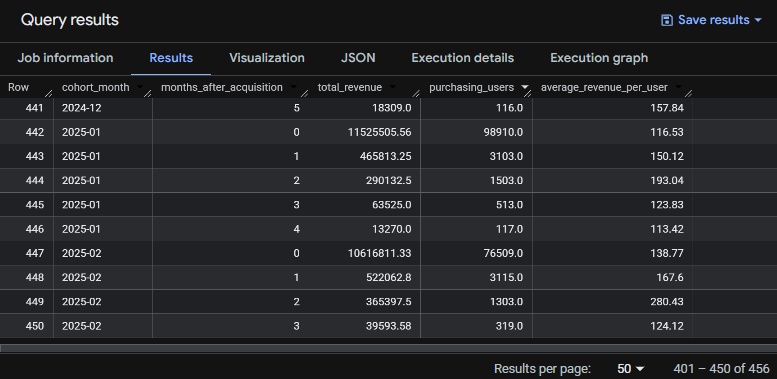Click the Save results link text
The height and width of the screenshot is (379, 777).
pos(714,20)
